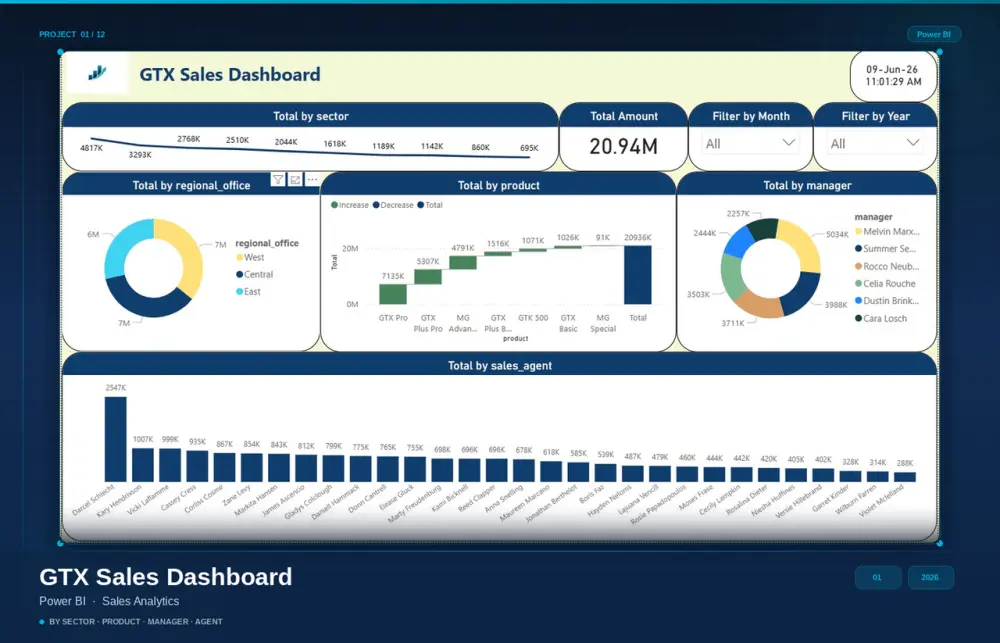Click the PROJECT 01 / 12 label
This screenshot has height=643, width=1000.
[x=72, y=34]
